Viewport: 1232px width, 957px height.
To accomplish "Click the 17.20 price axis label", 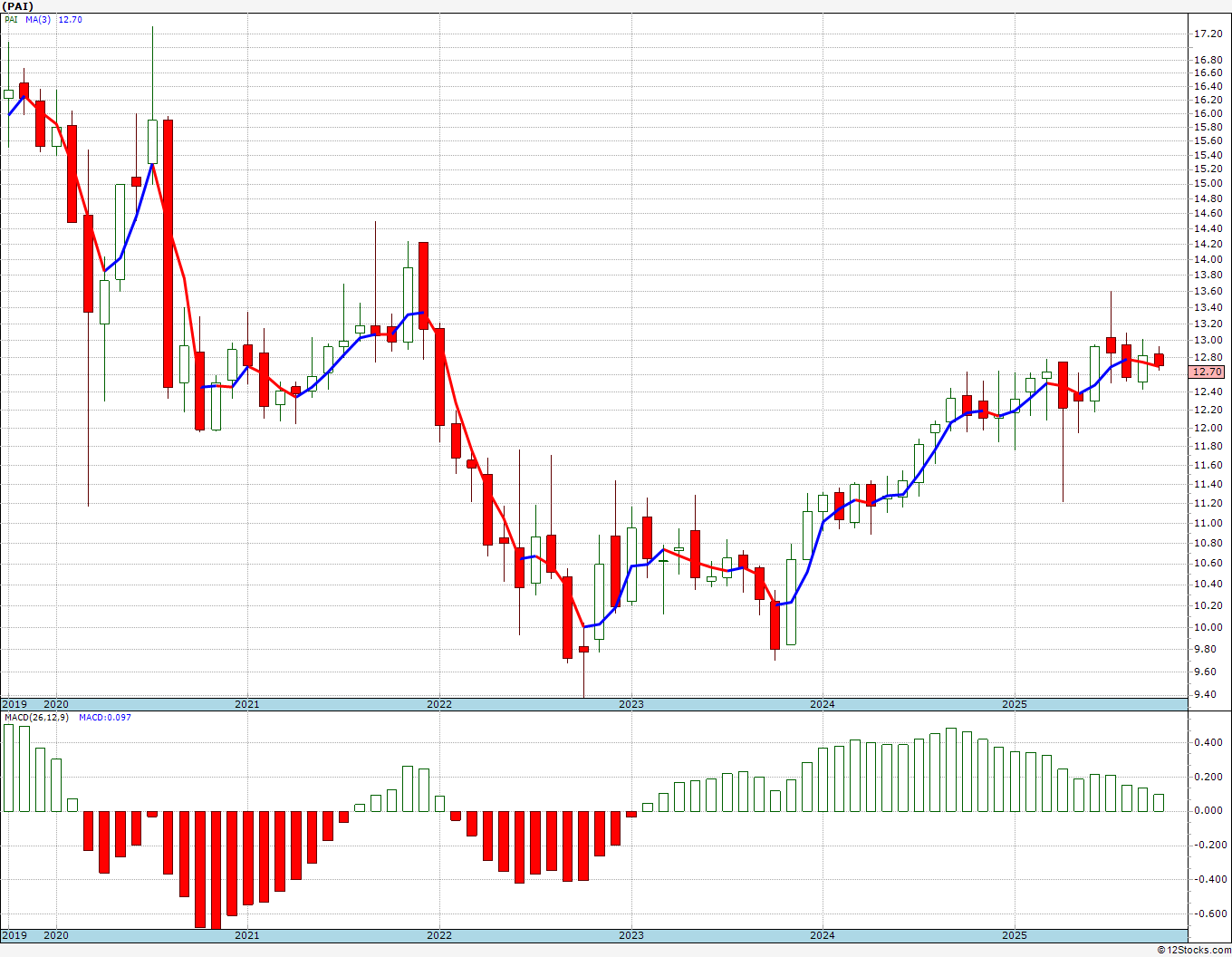I will coord(1208,34).
